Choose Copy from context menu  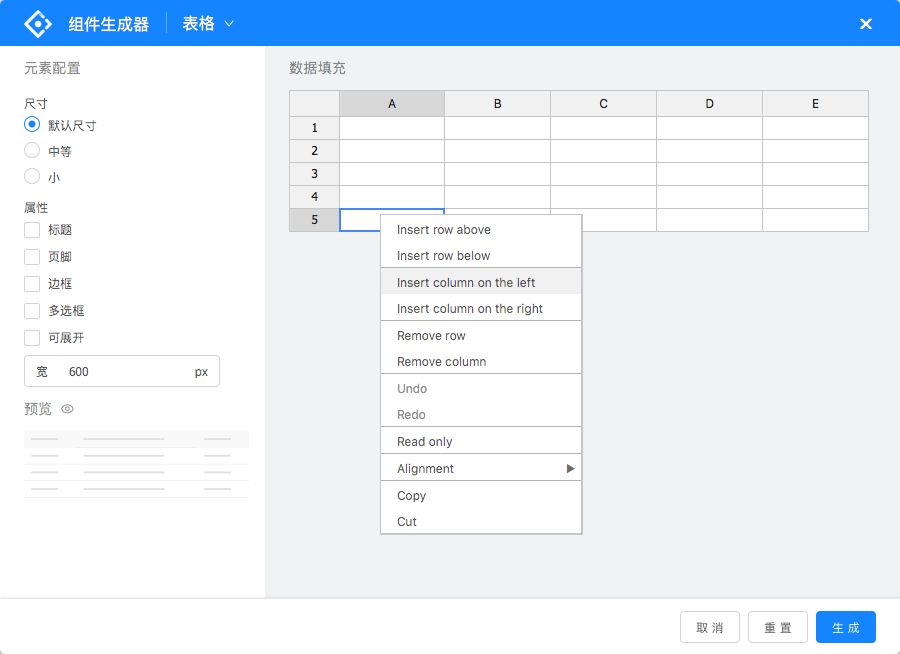(481, 496)
